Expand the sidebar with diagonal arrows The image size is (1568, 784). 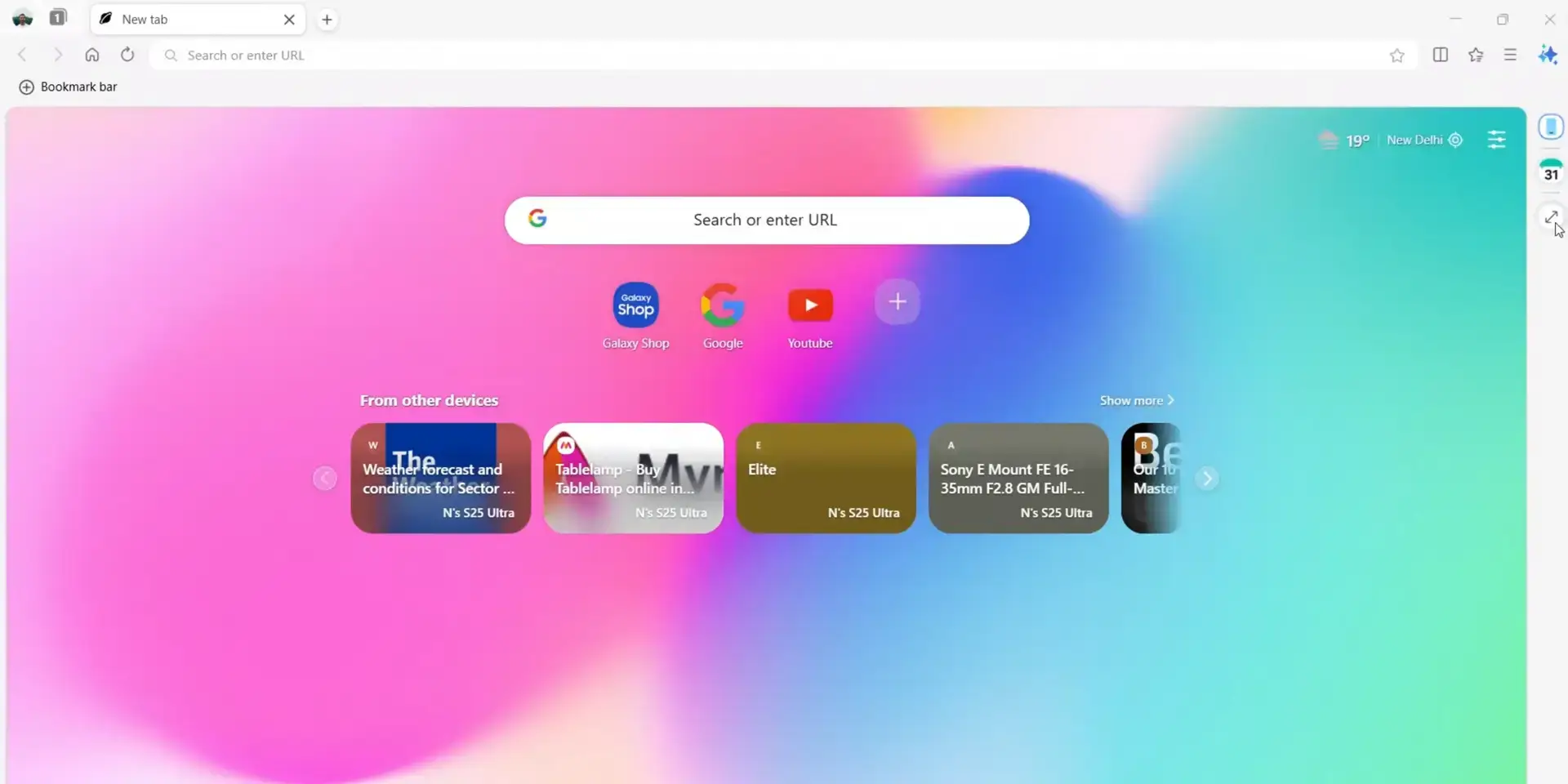(1551, 218)
